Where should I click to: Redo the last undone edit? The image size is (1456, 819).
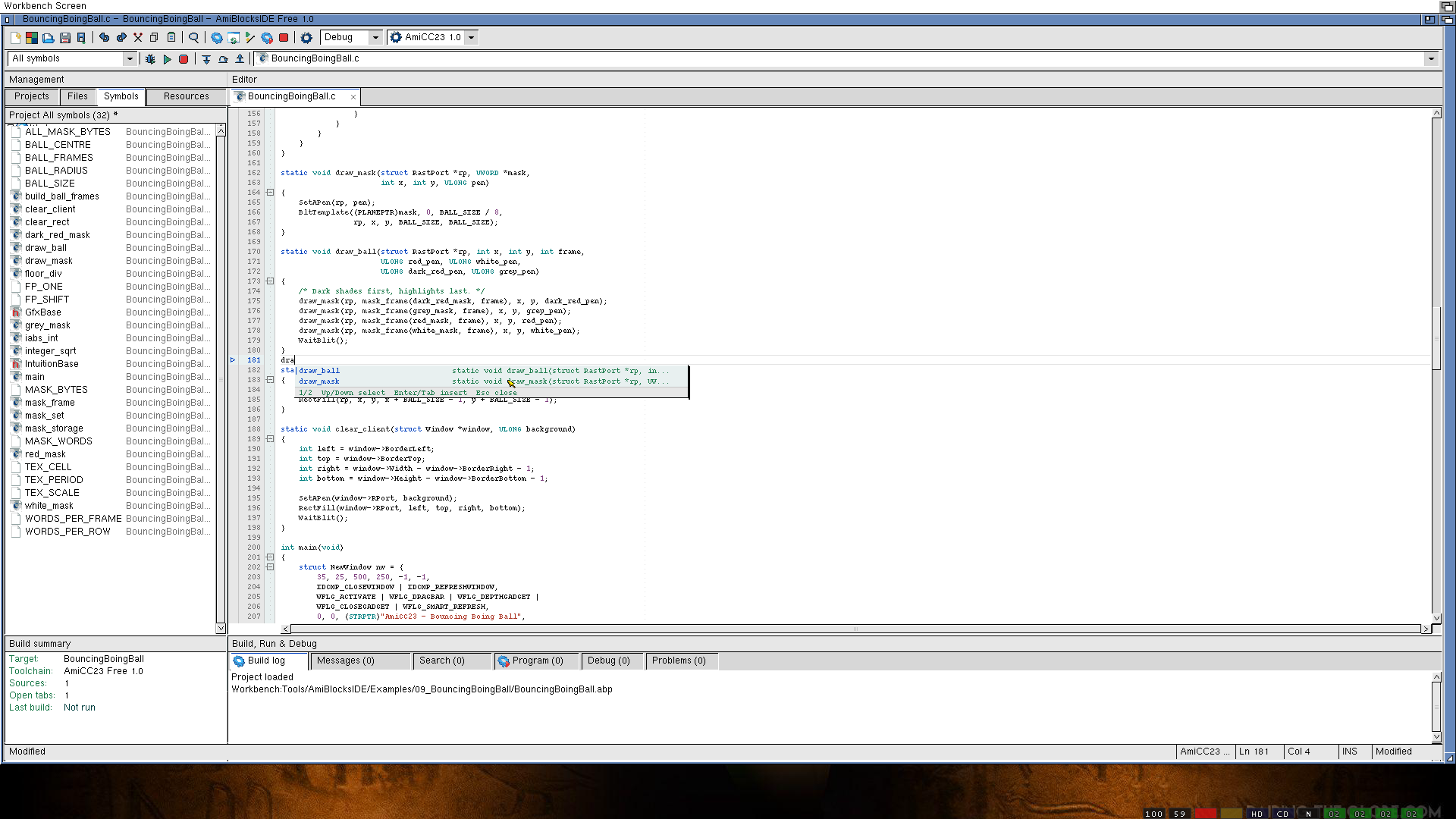[121, 37]
